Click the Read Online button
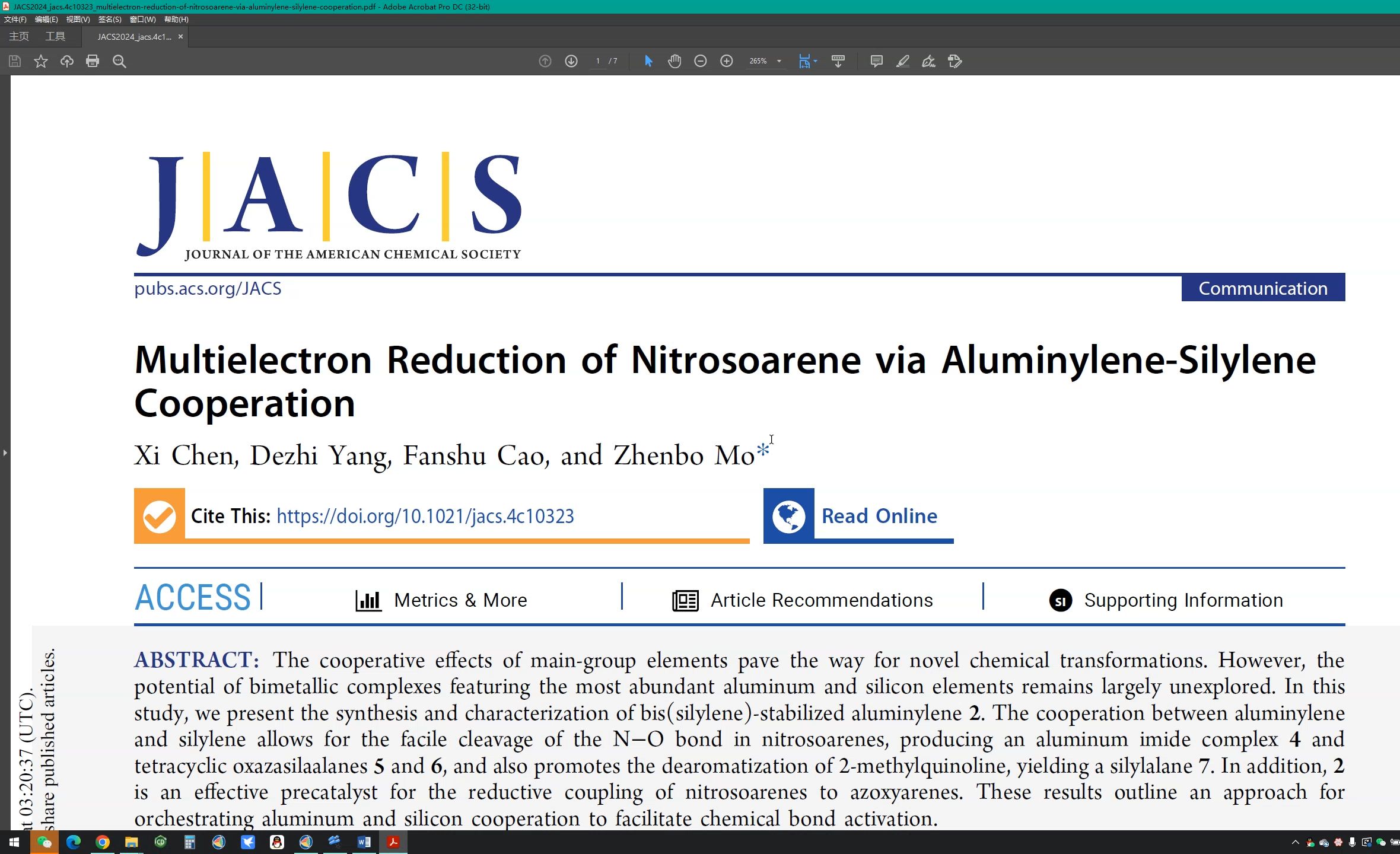 [x=879, y=516]
